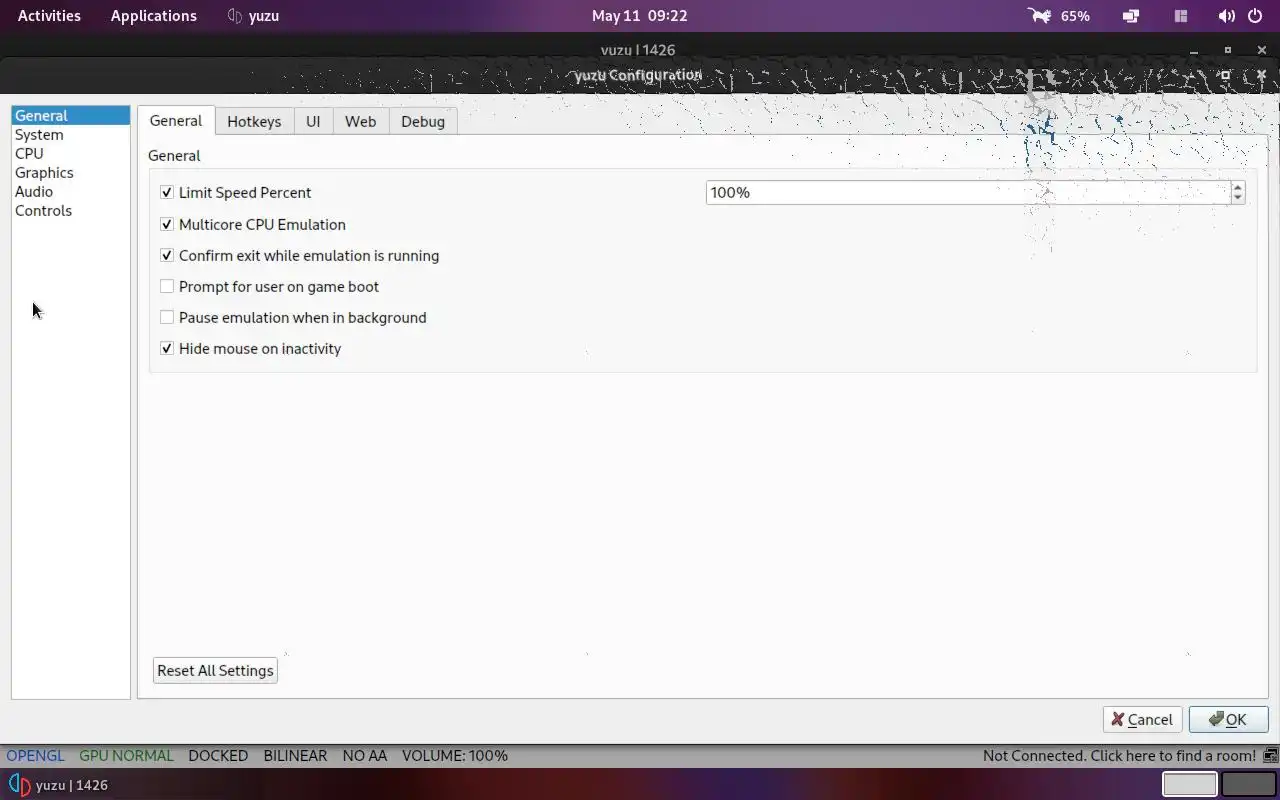Select Audio in the sidebar list

click(71, 191)
